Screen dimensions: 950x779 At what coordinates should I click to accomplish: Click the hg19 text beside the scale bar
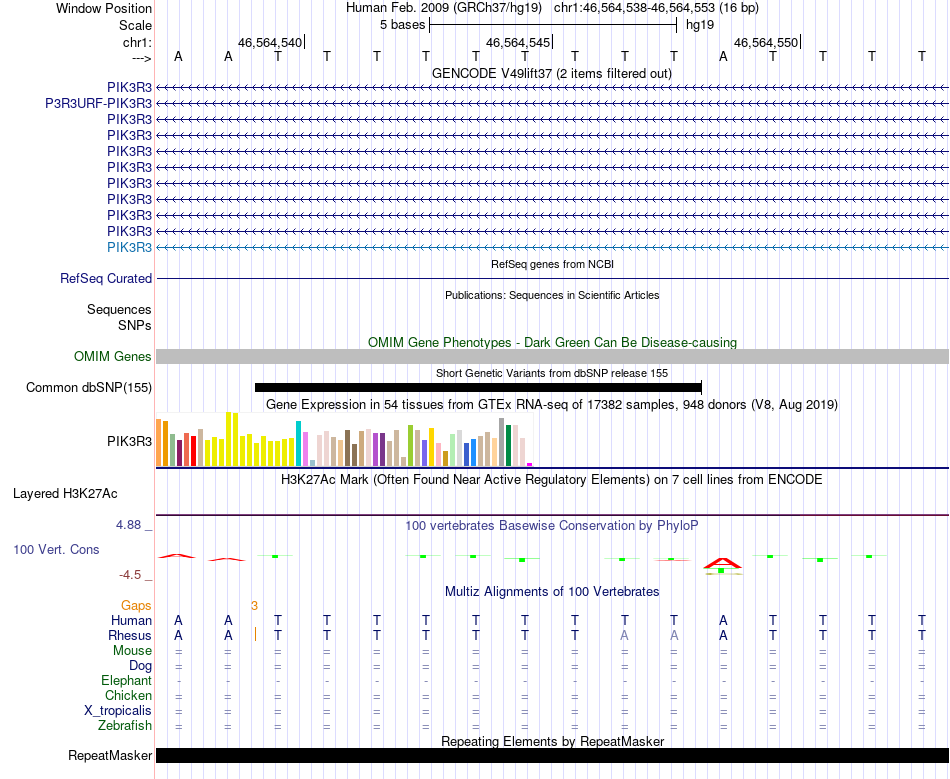(700, 25)
